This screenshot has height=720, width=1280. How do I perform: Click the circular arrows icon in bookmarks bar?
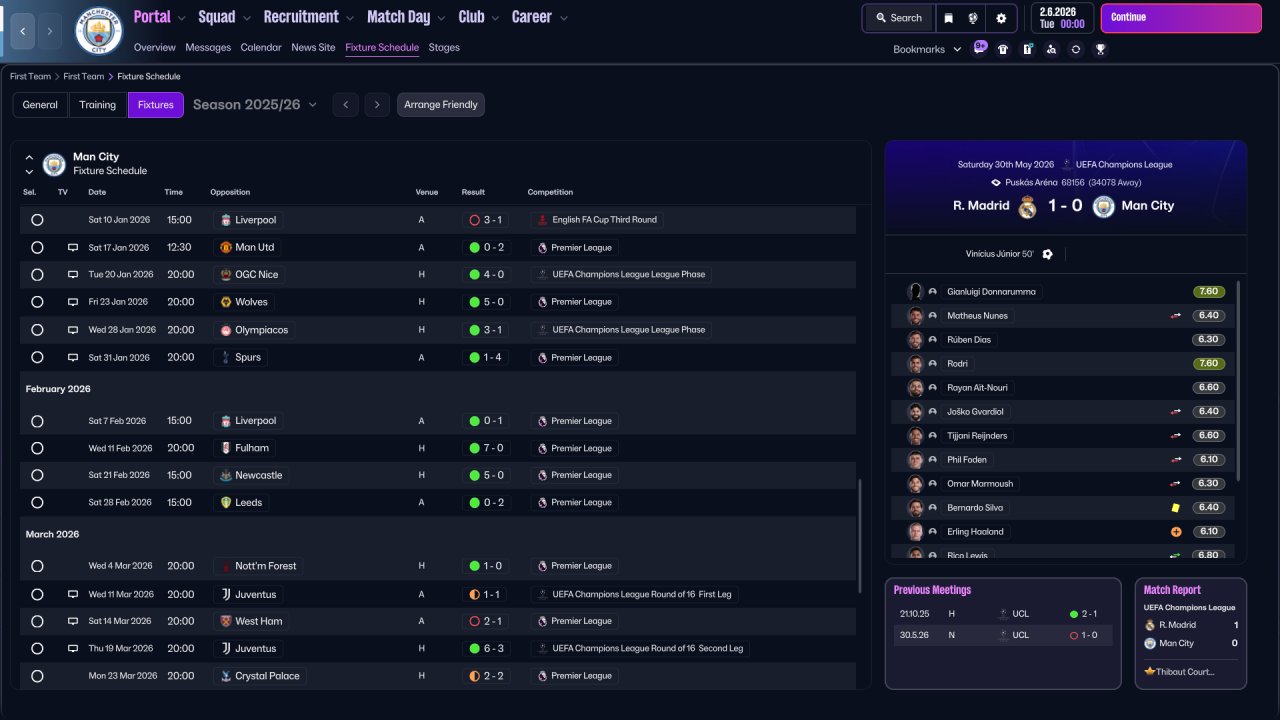point(1075,49)
